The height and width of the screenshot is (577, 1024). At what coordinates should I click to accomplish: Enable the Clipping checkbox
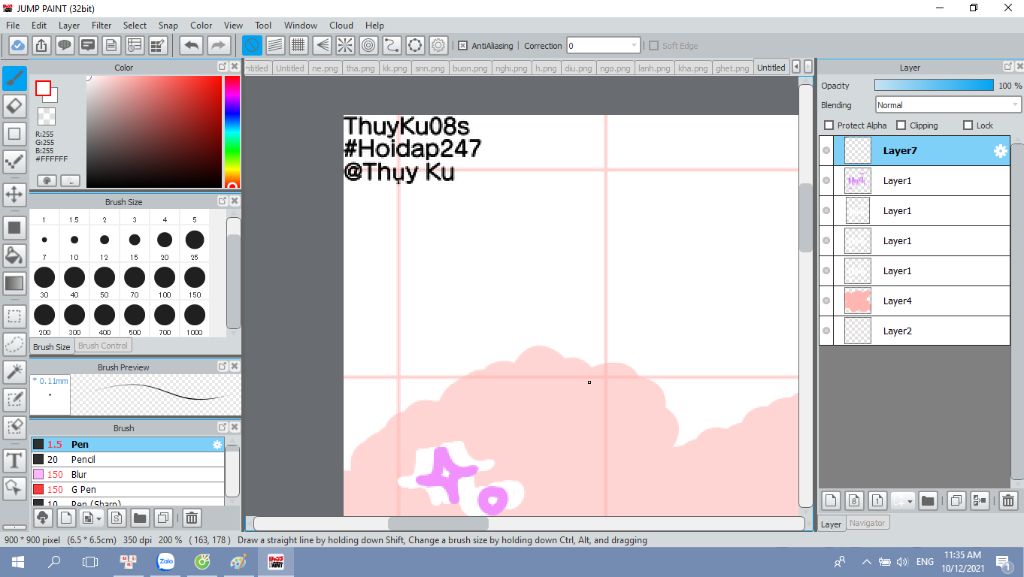901,125
